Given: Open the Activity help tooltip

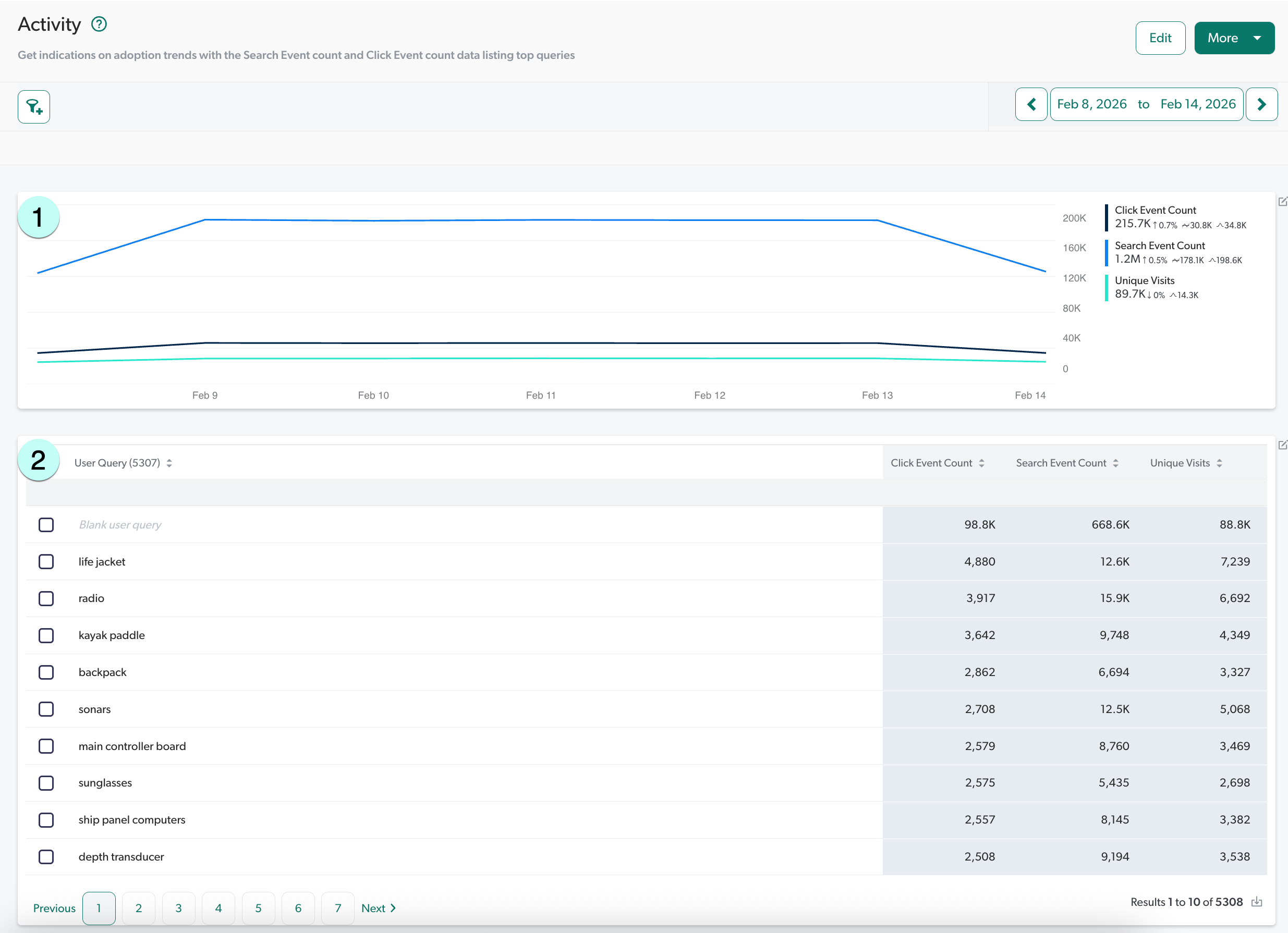Looking at the screenshot, I should click(x=100, y=24).
